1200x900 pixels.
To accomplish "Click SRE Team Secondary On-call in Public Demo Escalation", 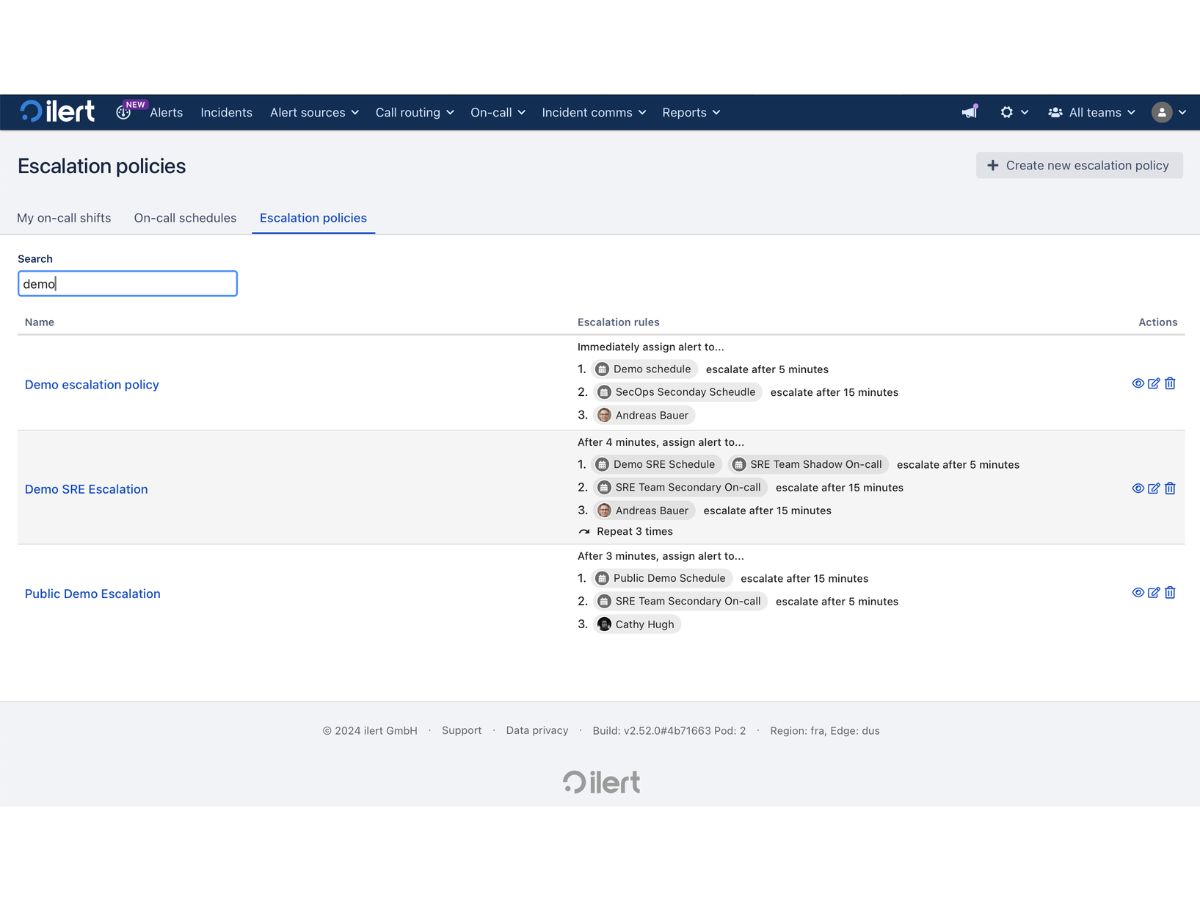I will [680, 601].
